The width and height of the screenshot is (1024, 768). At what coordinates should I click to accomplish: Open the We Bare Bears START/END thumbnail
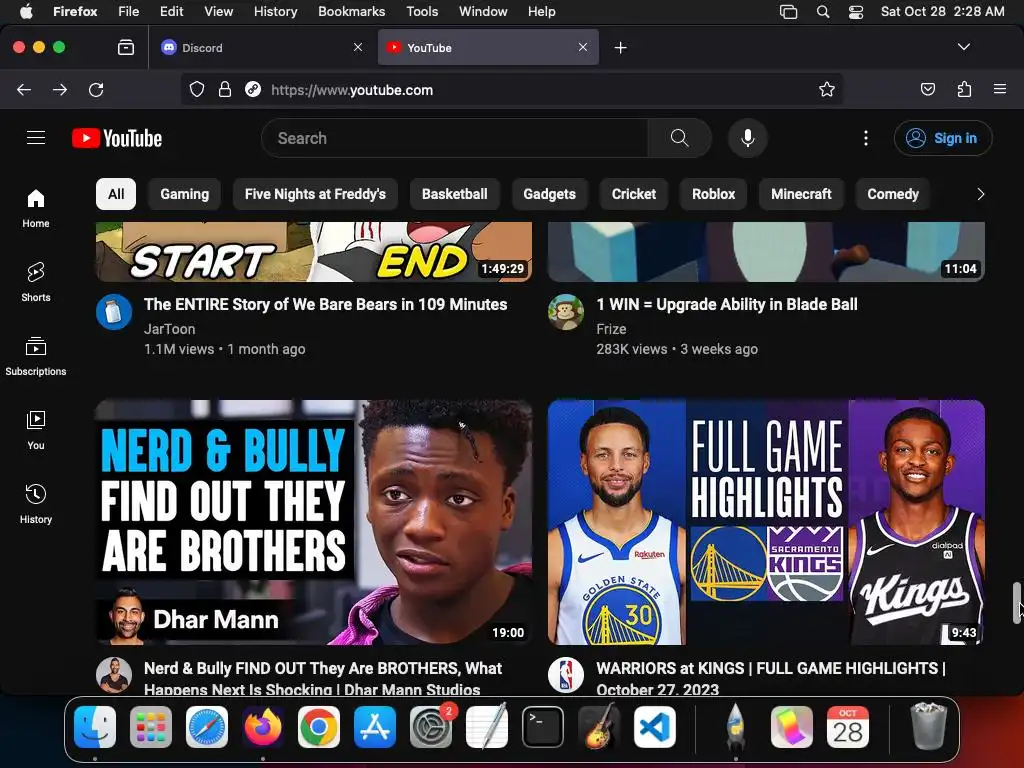[x=314, y=252]
